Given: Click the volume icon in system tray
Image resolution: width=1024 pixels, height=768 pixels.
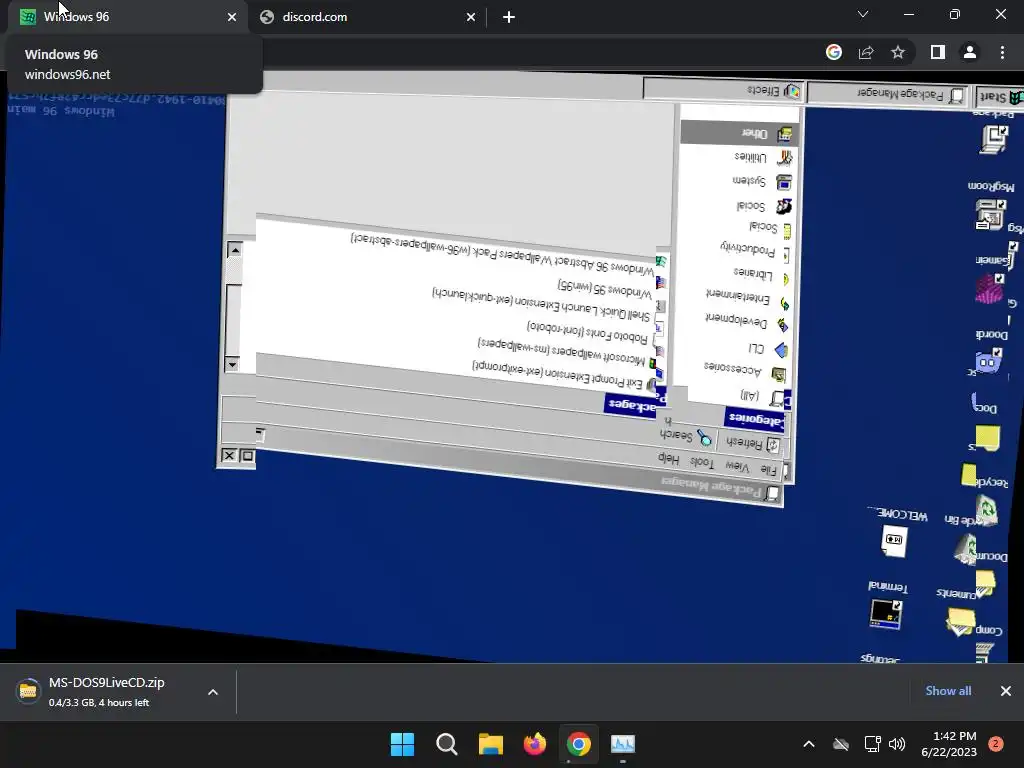Looking at the screenshot, I should pos(897,744).
